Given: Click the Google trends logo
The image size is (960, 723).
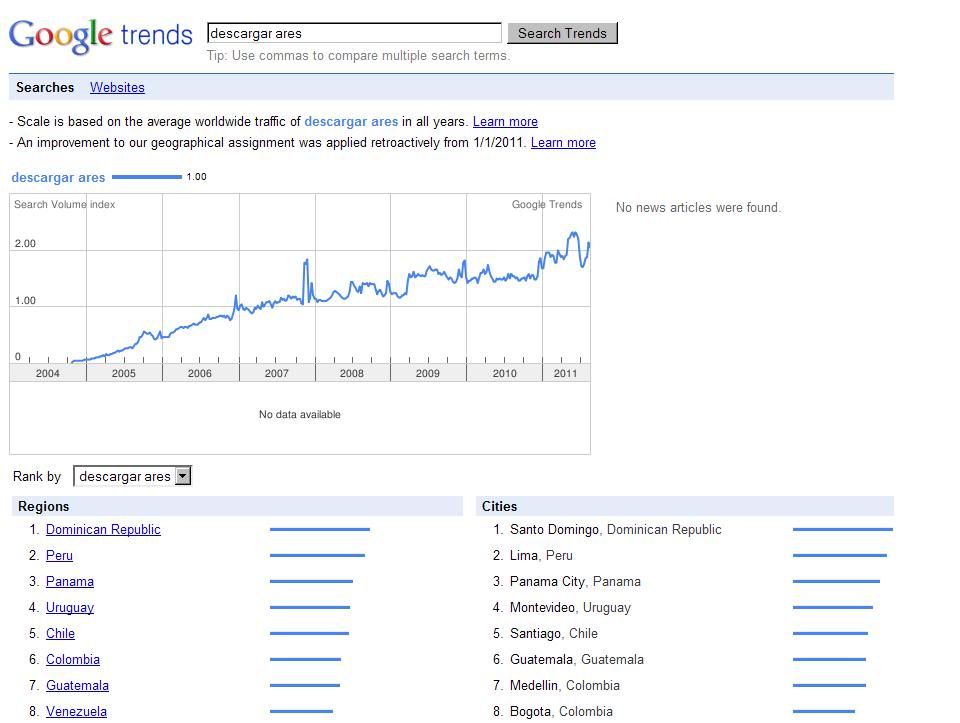Looking at the screenshot, I should 100,36.
